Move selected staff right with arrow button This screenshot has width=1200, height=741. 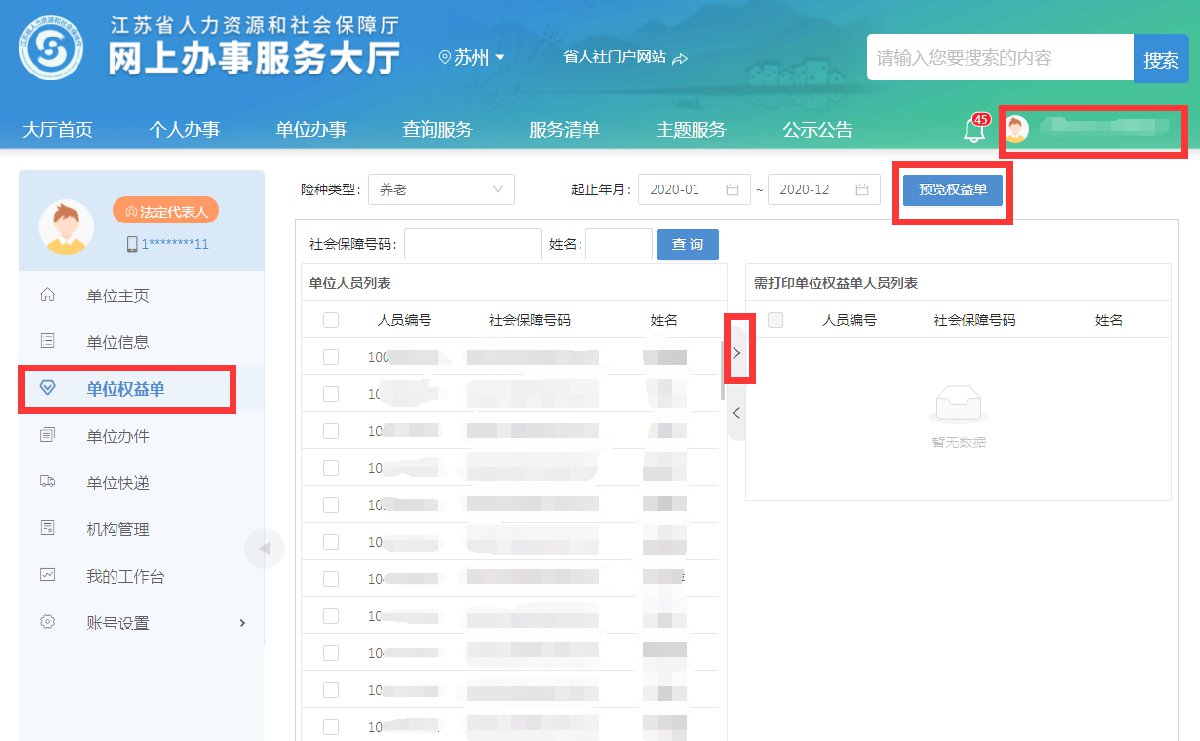tap(737, 352)
